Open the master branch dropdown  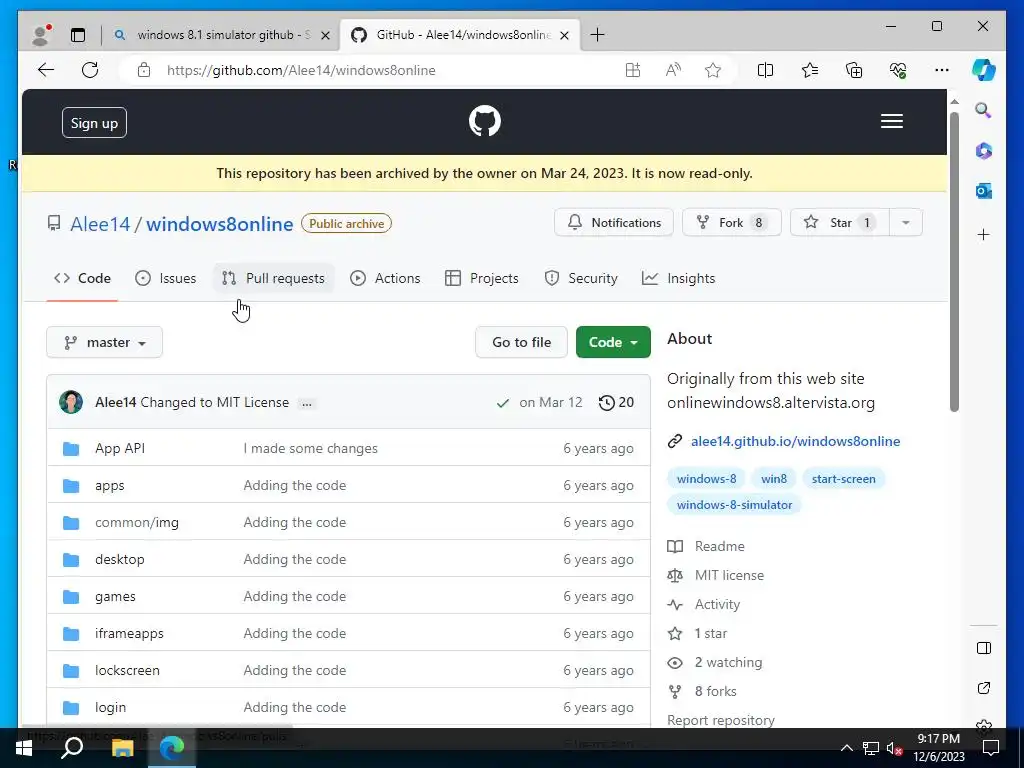coord(104,342)
